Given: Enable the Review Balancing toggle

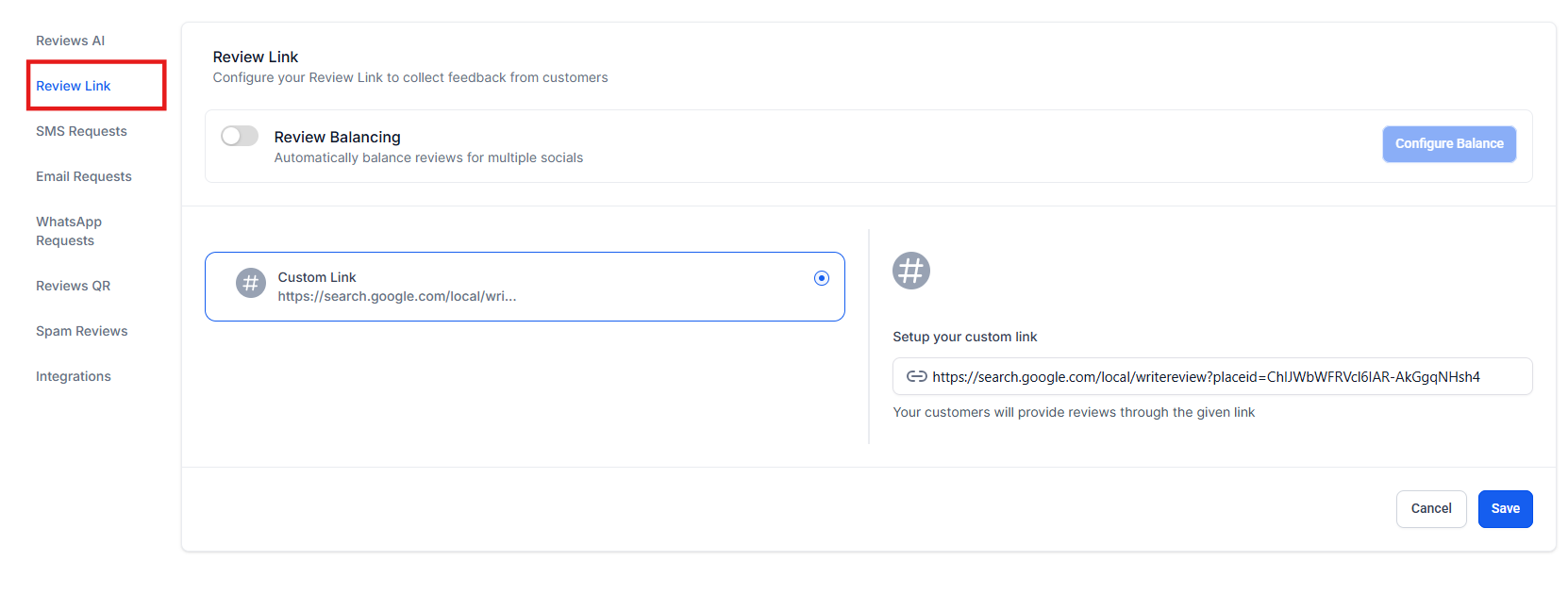Looking at the screenshot, I should tap(240, 137).
